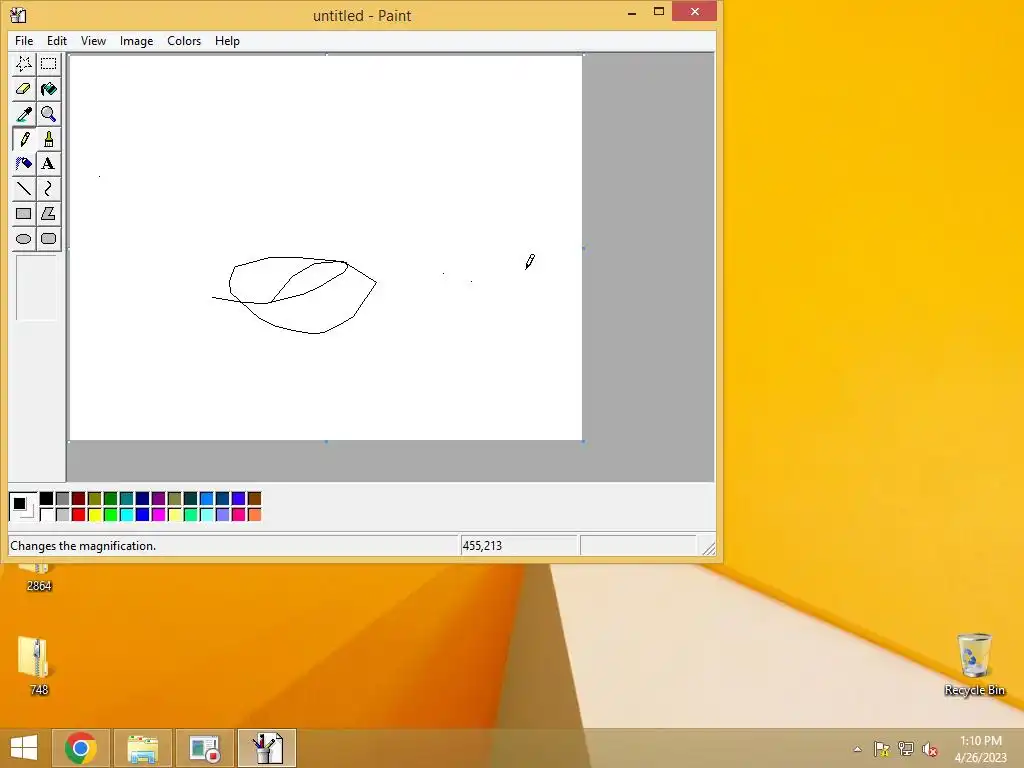This screenshot has width=1024, height=768.
Task: Open the Edit menu
Action: 57,40
